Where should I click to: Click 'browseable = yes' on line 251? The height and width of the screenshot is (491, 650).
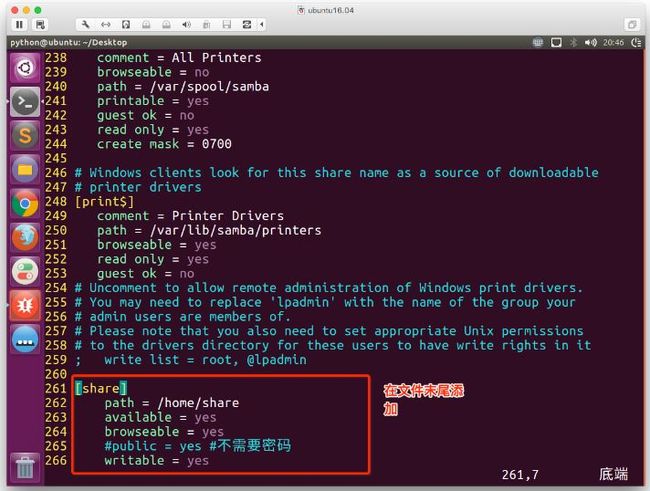[x=157, y=245]
